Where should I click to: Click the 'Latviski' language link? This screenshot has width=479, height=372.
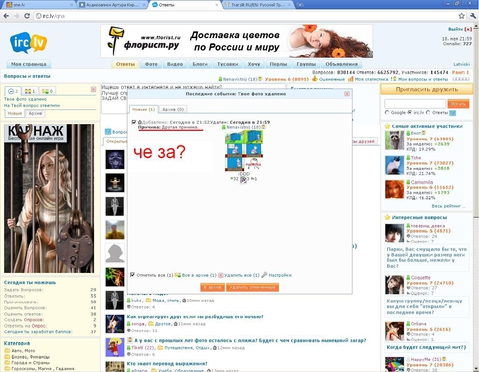coord(462,64)
